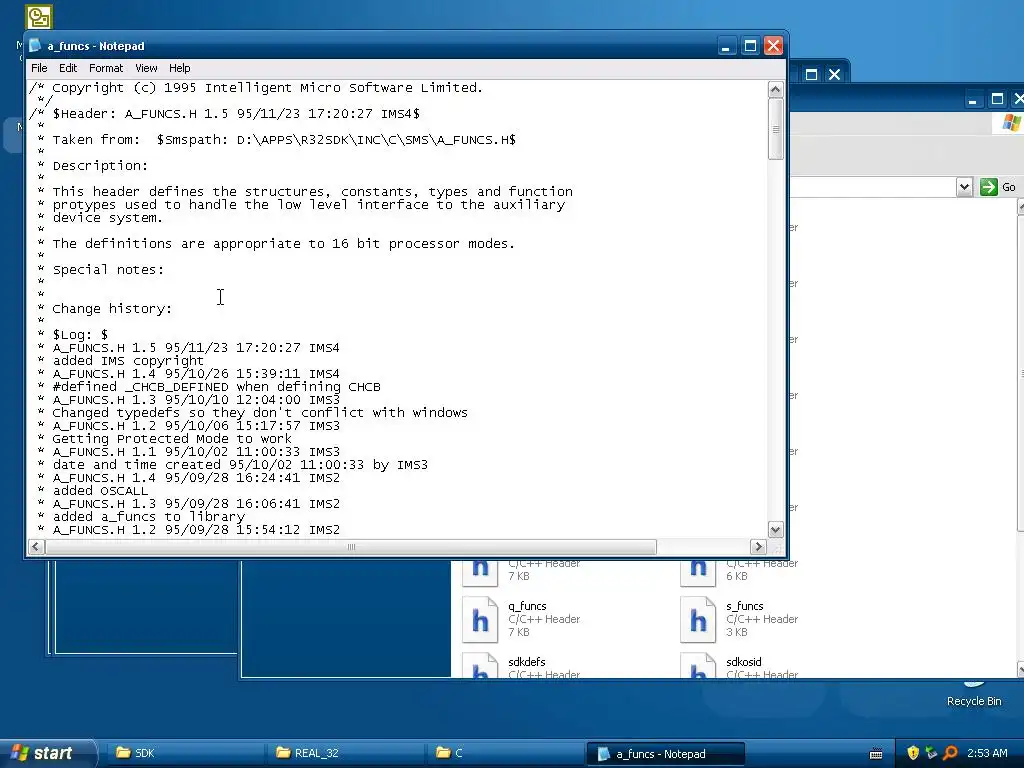This screenshot has width=1024, height=768.
Task: Select the Recycle Bin desktop icon
Action: click(974, 696)
